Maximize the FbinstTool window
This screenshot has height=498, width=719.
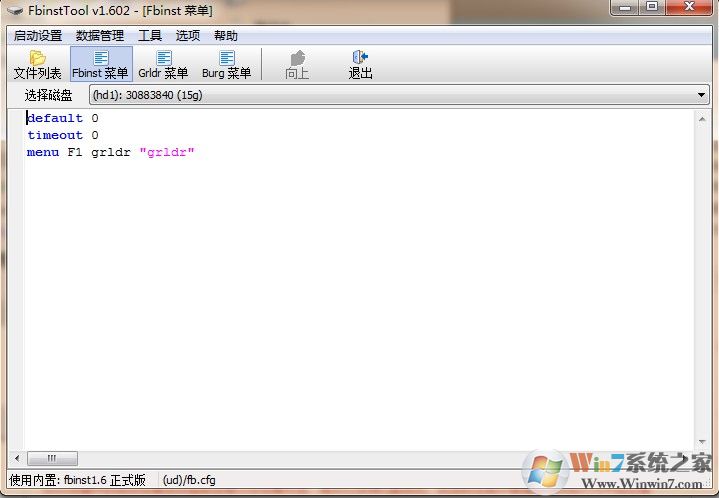tap(652, 7)
